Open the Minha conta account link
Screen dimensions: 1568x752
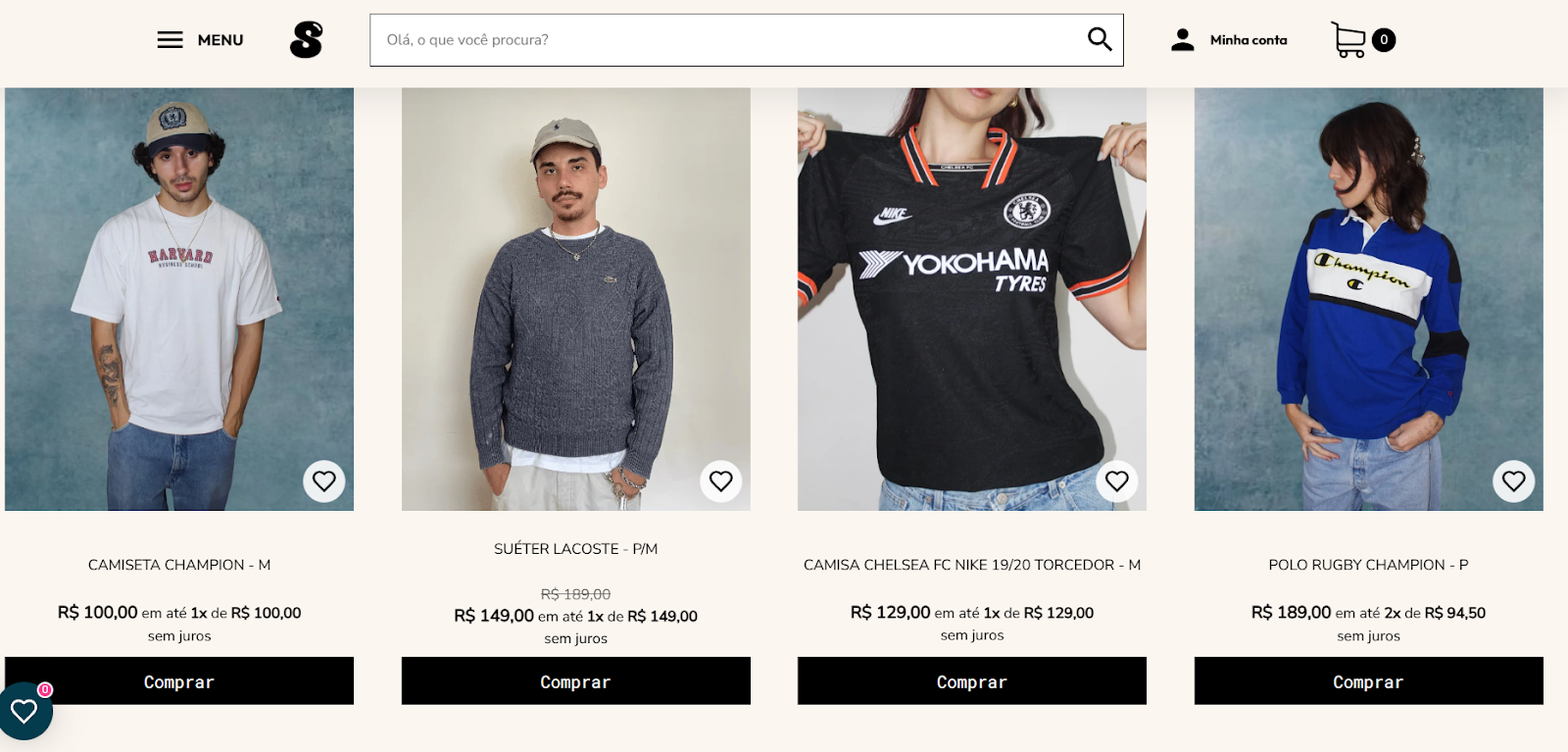(1230, 40)
